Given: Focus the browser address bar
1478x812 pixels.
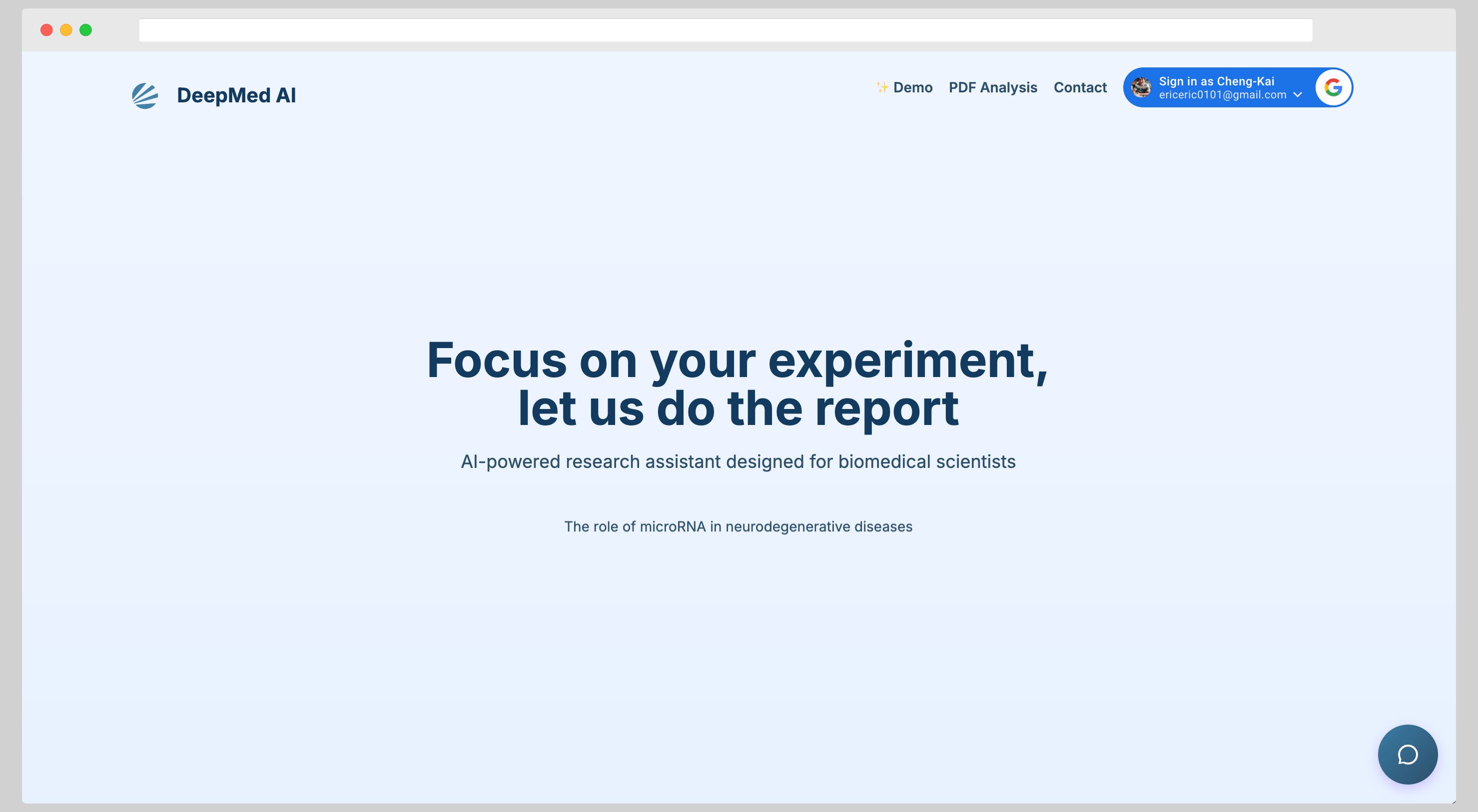Looking at the screenshot, I should pos(725,30).
